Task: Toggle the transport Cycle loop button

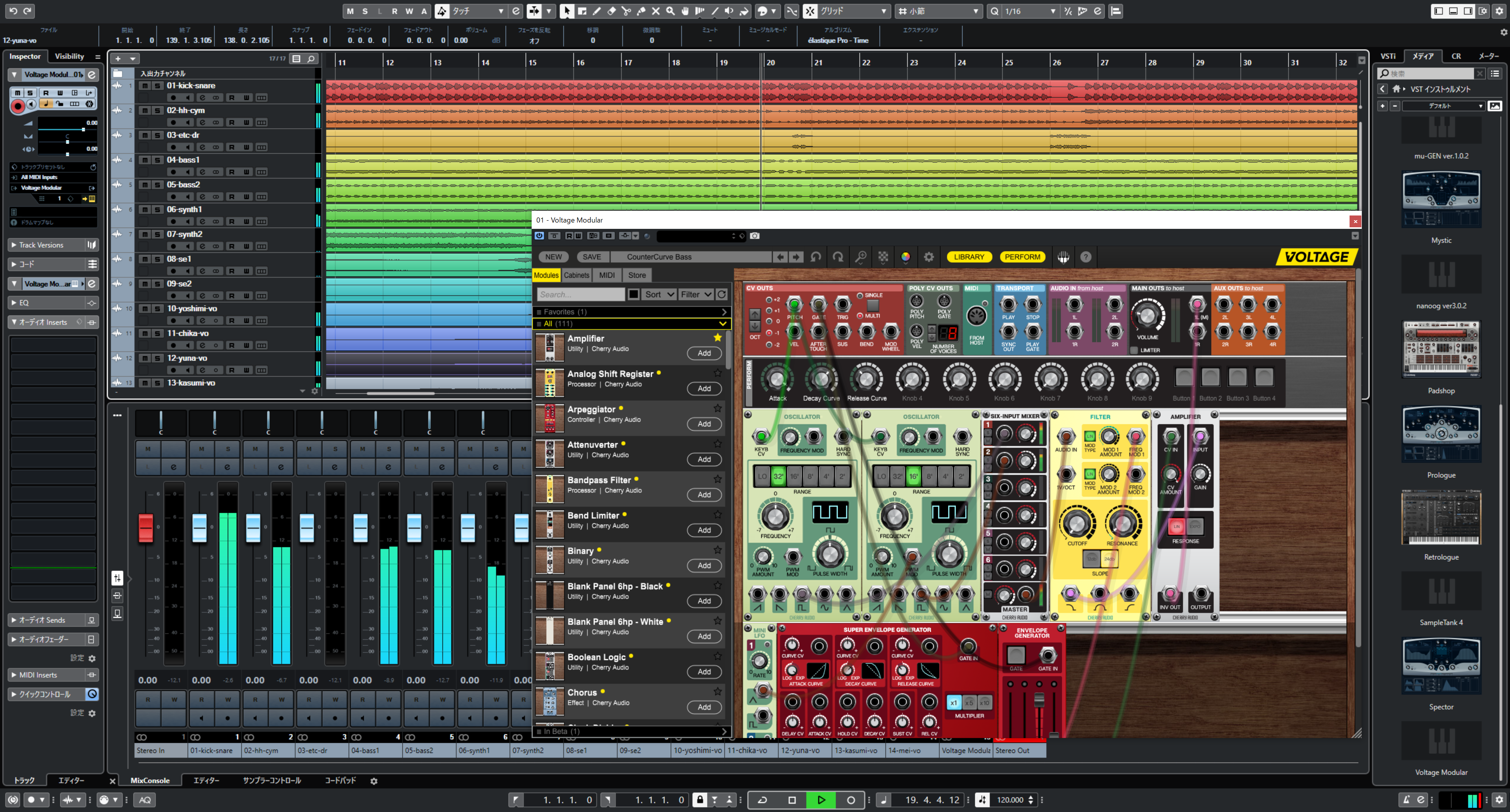Action: tap(762, 800)
